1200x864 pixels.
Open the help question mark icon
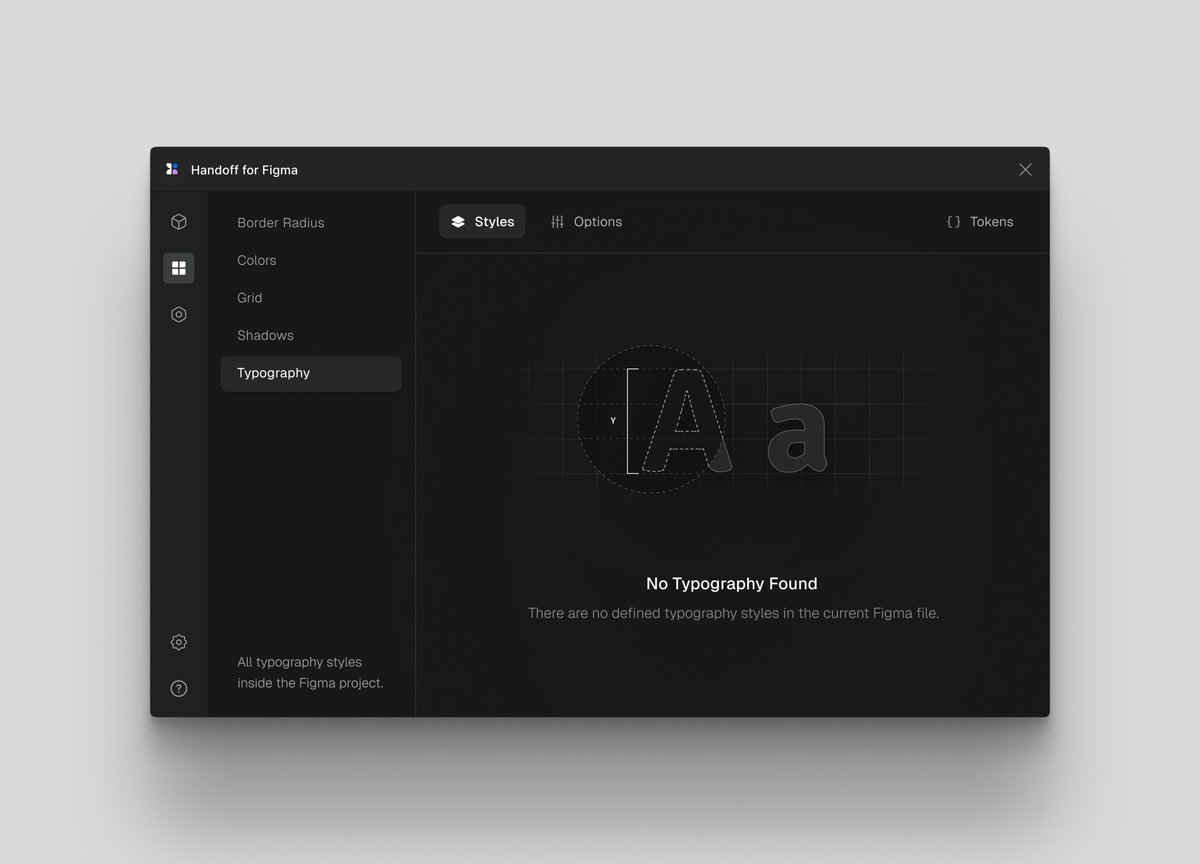click(179, 688)
